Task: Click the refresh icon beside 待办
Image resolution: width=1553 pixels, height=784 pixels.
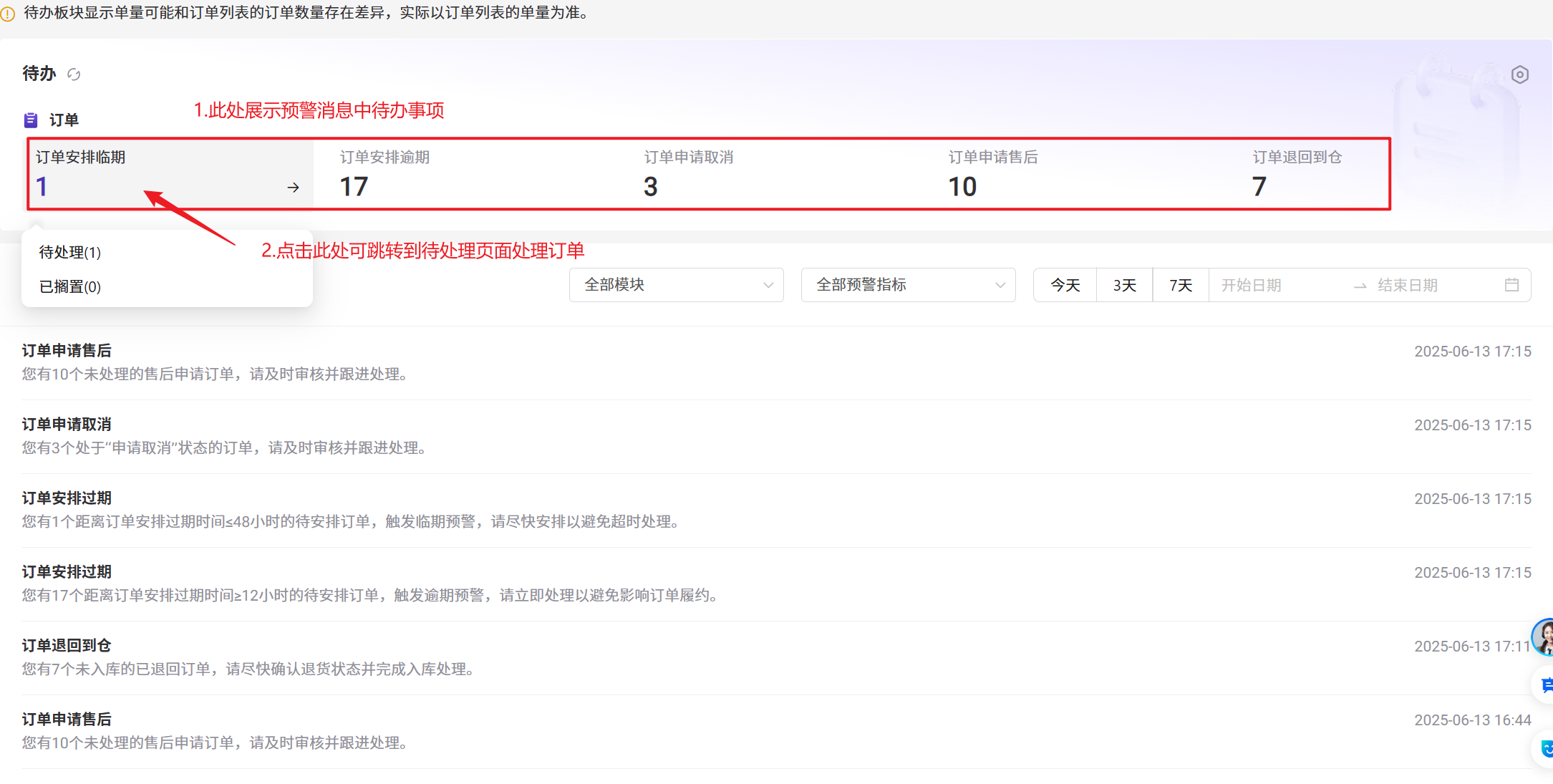Action: click(74, 74)
